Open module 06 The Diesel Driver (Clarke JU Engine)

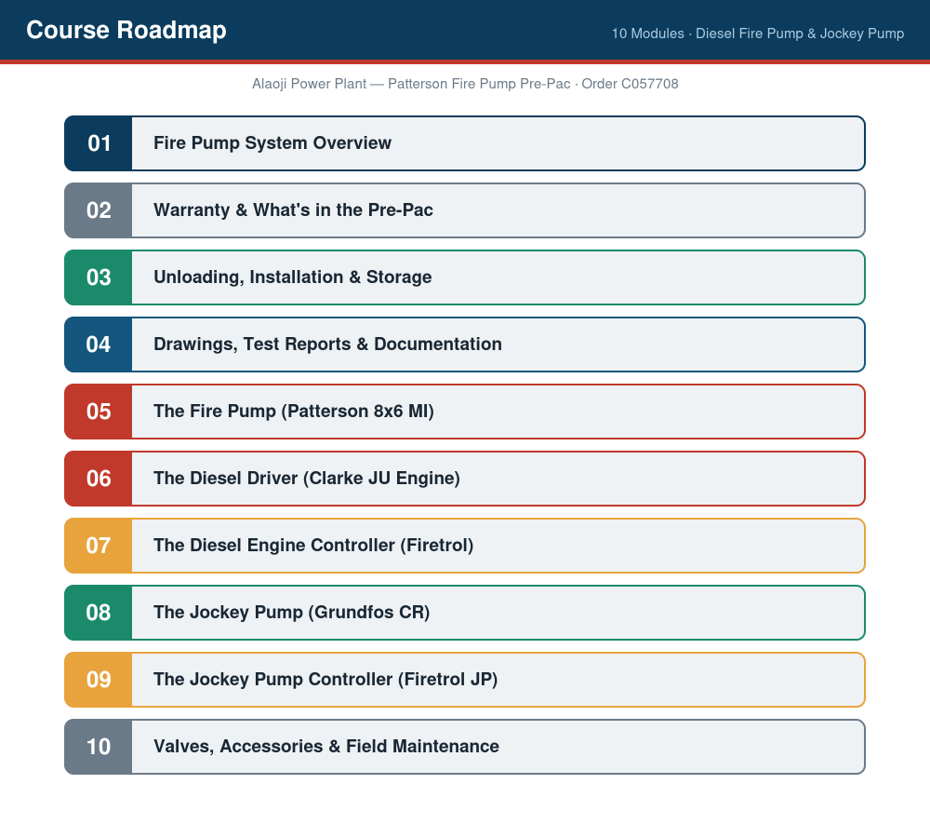[x=464, y=479]
